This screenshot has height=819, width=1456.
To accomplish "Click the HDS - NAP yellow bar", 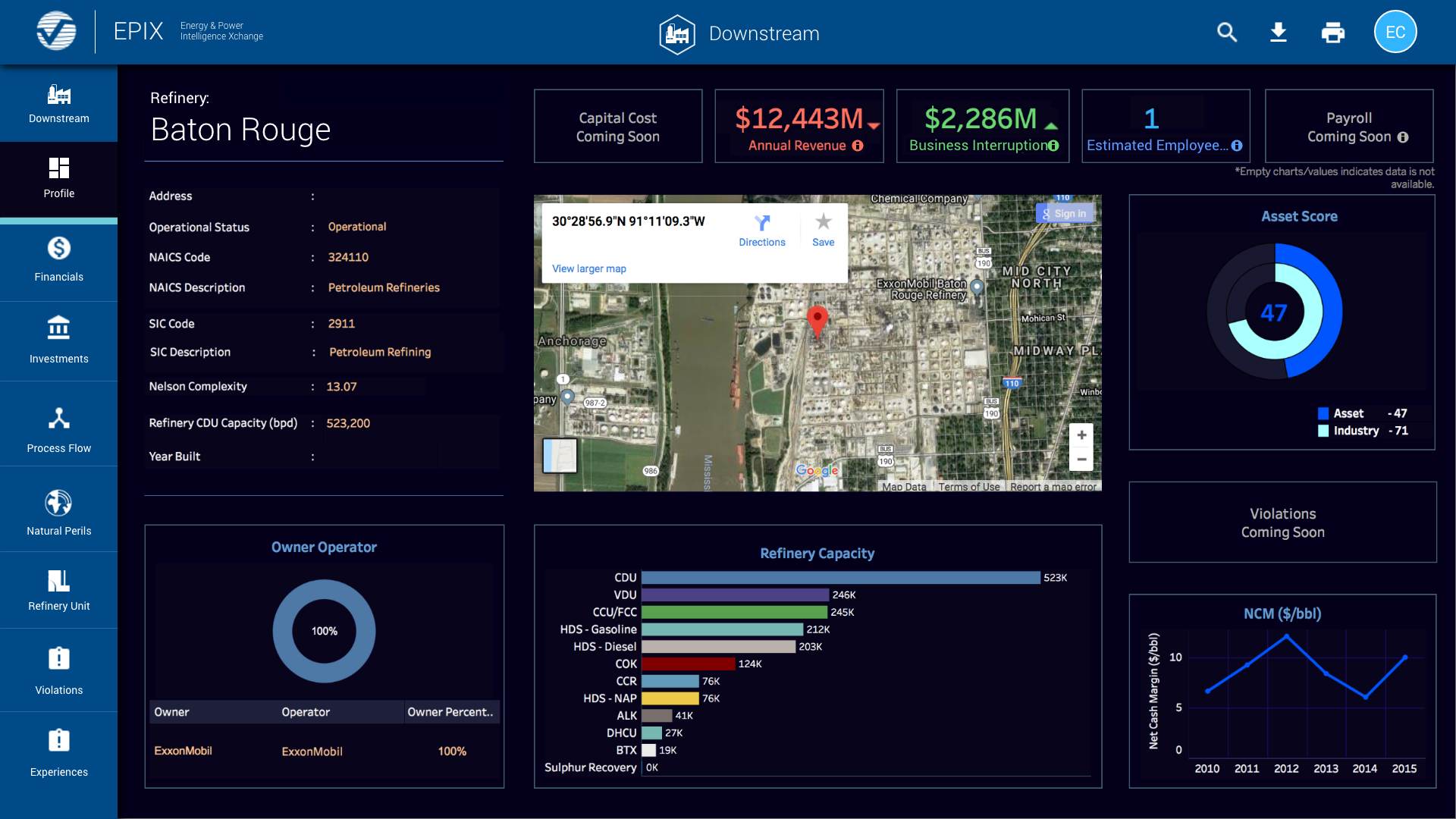I will point(670,698).
